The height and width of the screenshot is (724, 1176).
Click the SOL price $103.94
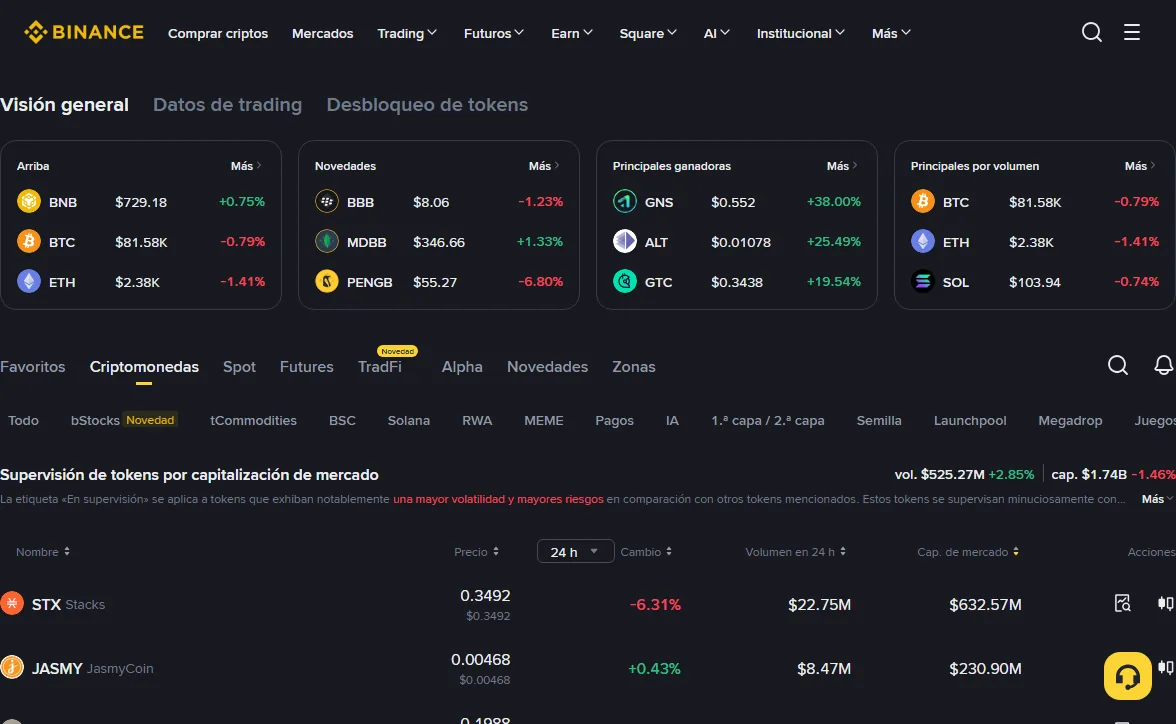tap(1034, 282)
